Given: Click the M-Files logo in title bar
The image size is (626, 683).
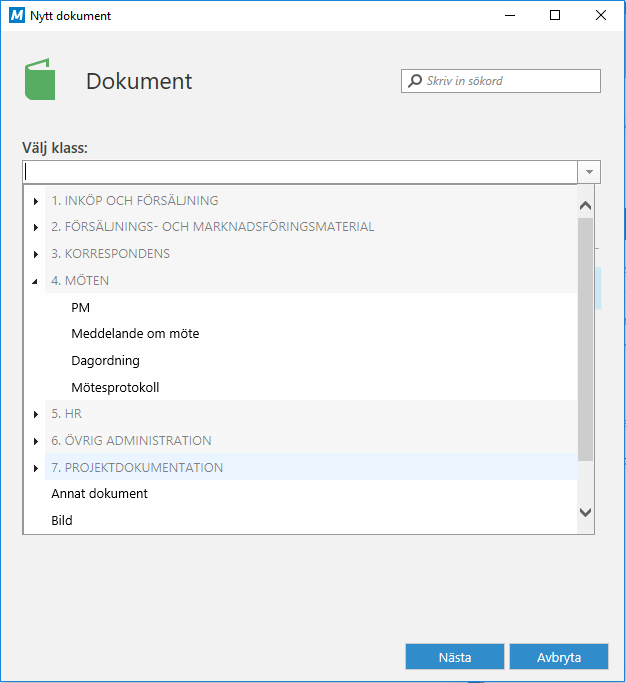Looking at the screenshot, I should coord(15,15).
